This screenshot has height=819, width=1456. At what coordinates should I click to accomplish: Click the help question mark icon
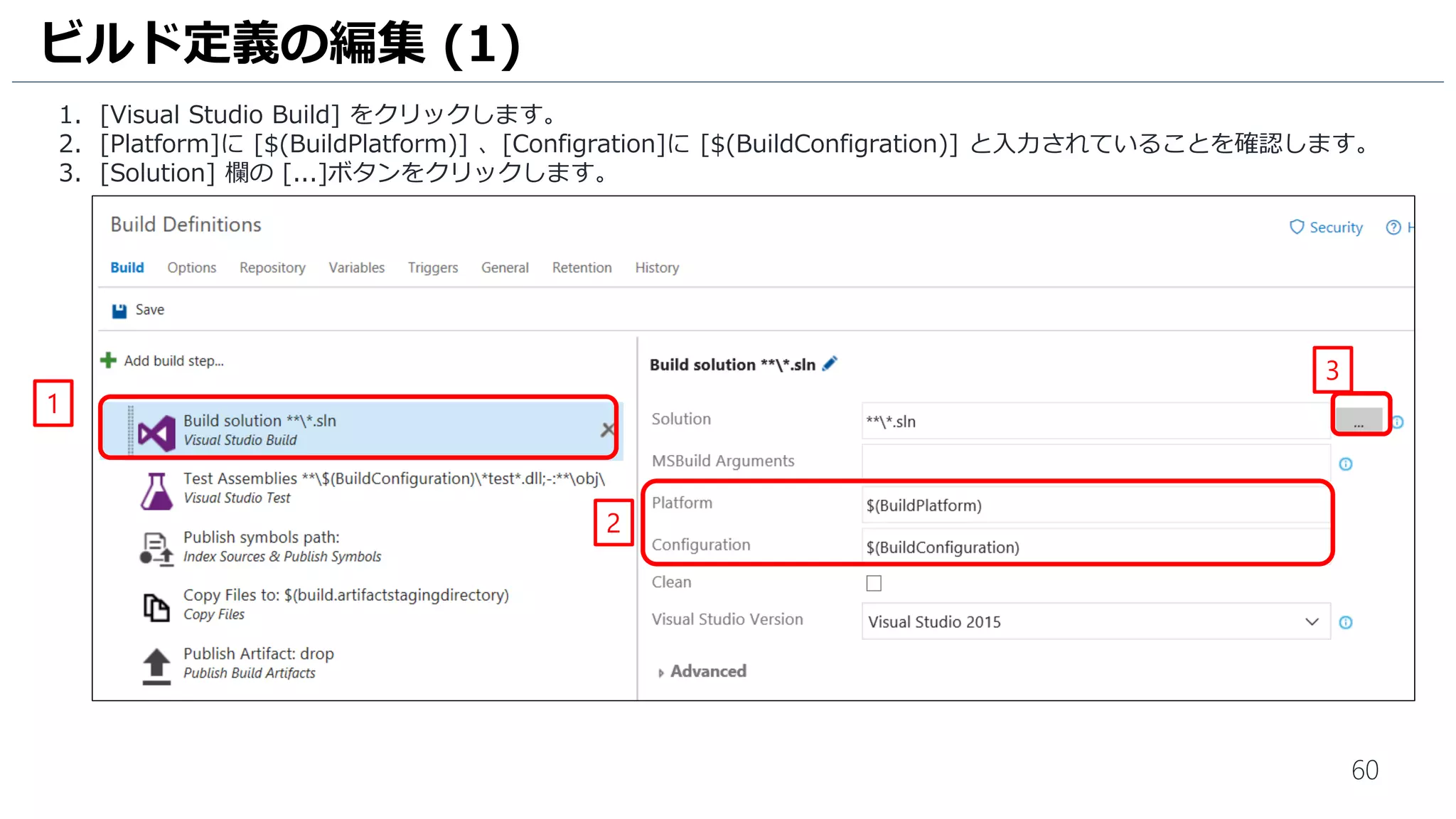click(x=1393, y=227)
